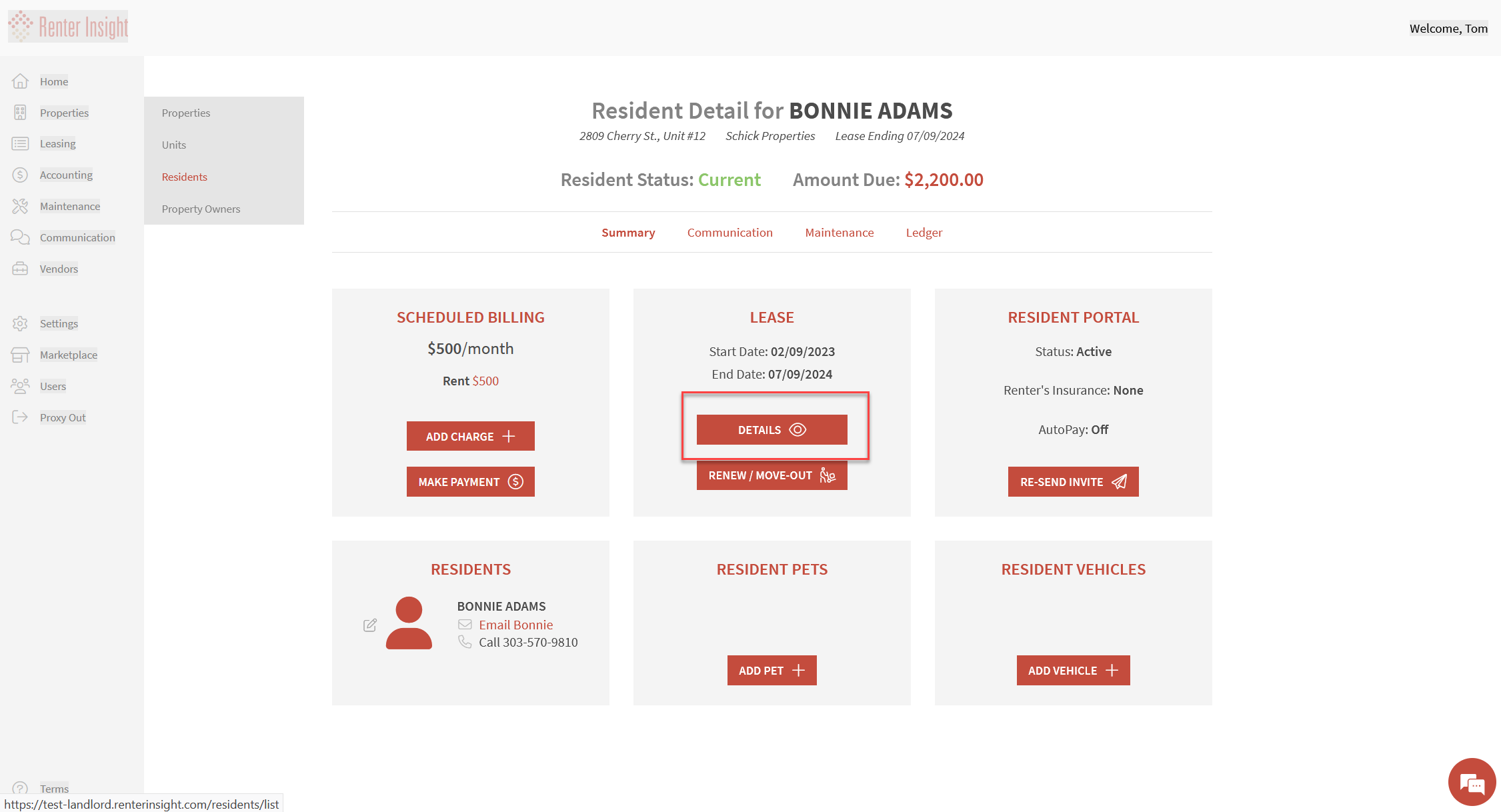Click the Email Bonnie link
Screen dimensions: 1501x812
point(515,625)
